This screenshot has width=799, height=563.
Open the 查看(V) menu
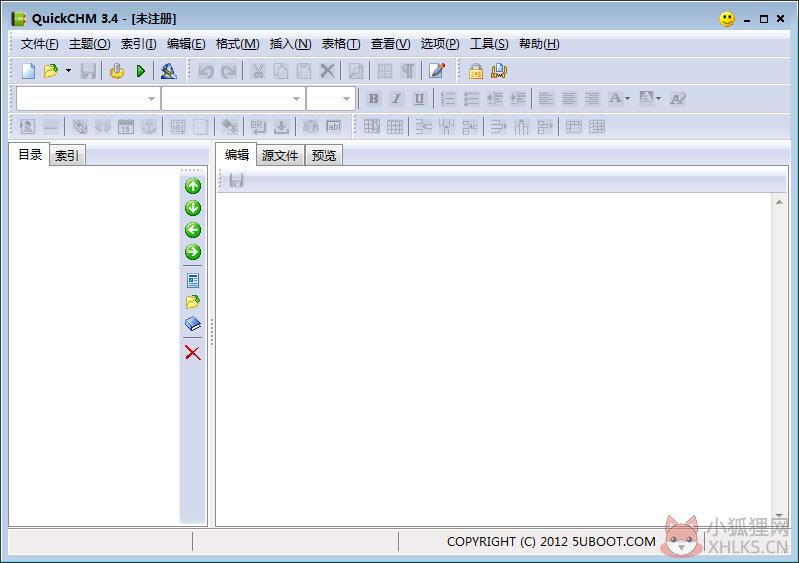(x=390, y=44)
